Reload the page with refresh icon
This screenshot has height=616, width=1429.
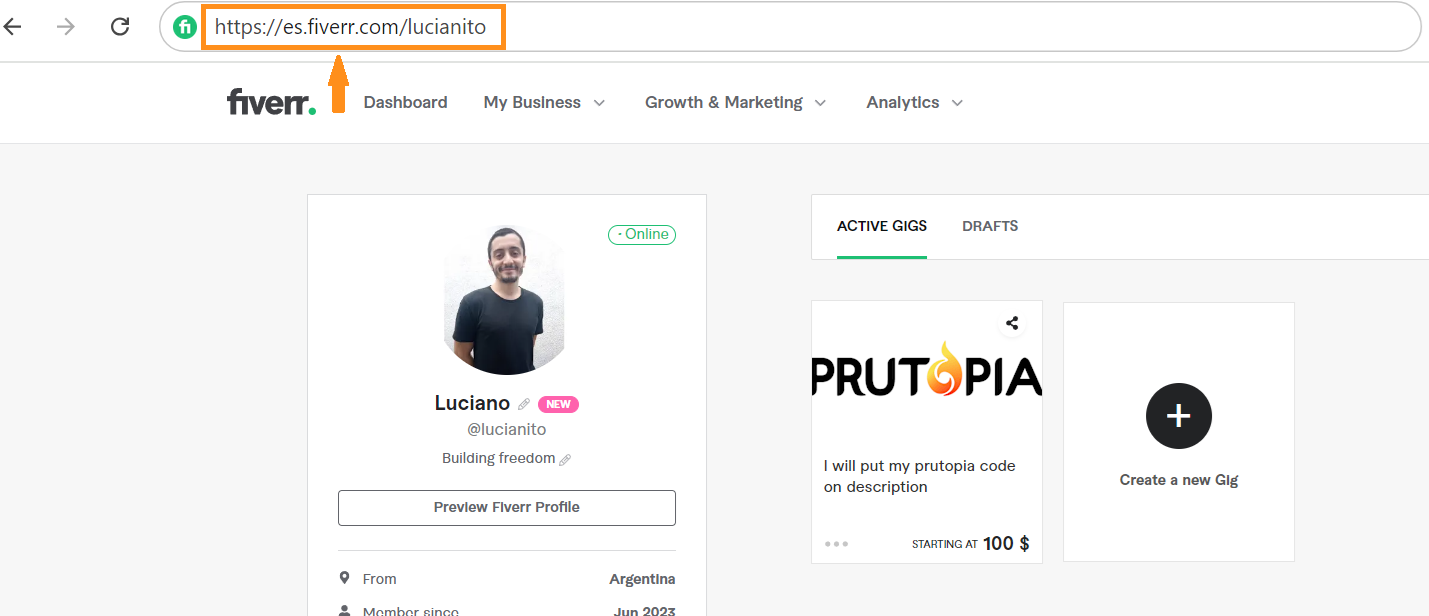pyautogui.click(x=120, y=27)
